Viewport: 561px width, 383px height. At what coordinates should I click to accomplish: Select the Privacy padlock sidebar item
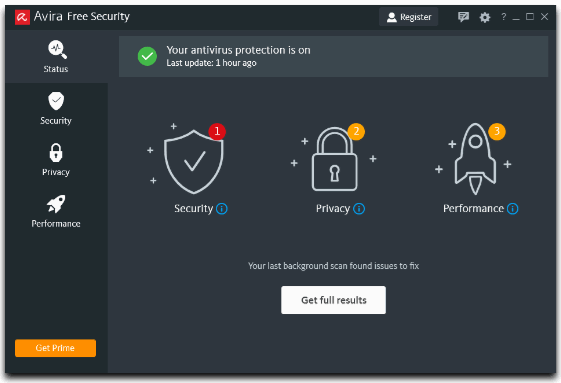[x=56, y=160]
